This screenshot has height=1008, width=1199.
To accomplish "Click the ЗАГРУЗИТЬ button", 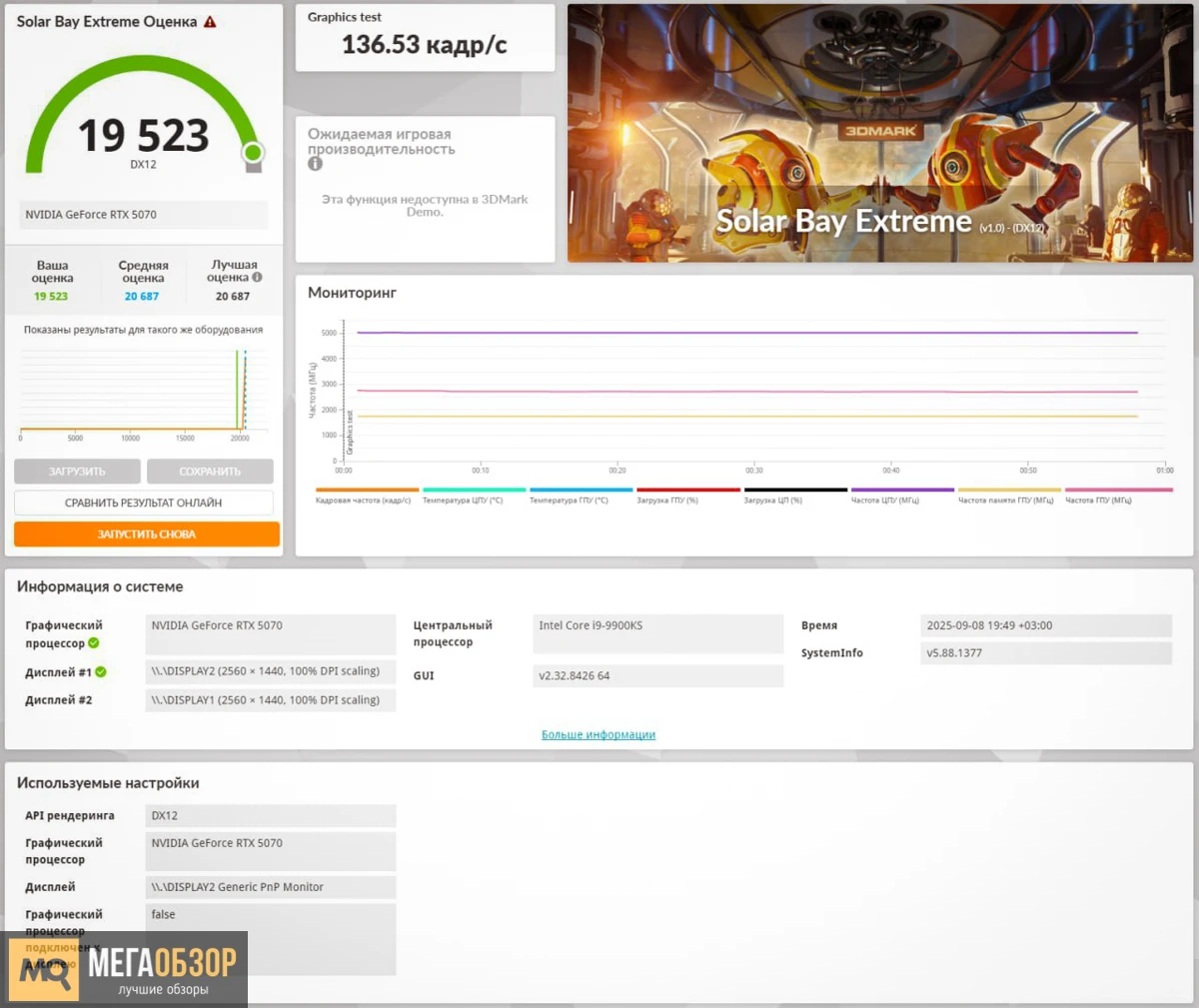I will (x=77, y=472).
